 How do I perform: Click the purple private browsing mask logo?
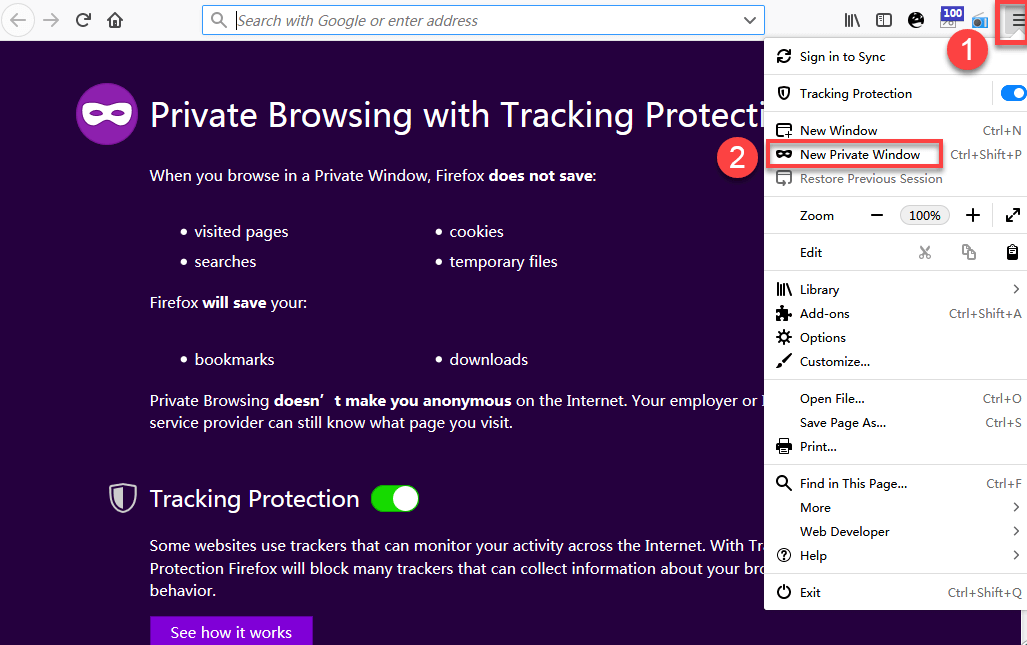pyautogui.click(x=107, y=114)
